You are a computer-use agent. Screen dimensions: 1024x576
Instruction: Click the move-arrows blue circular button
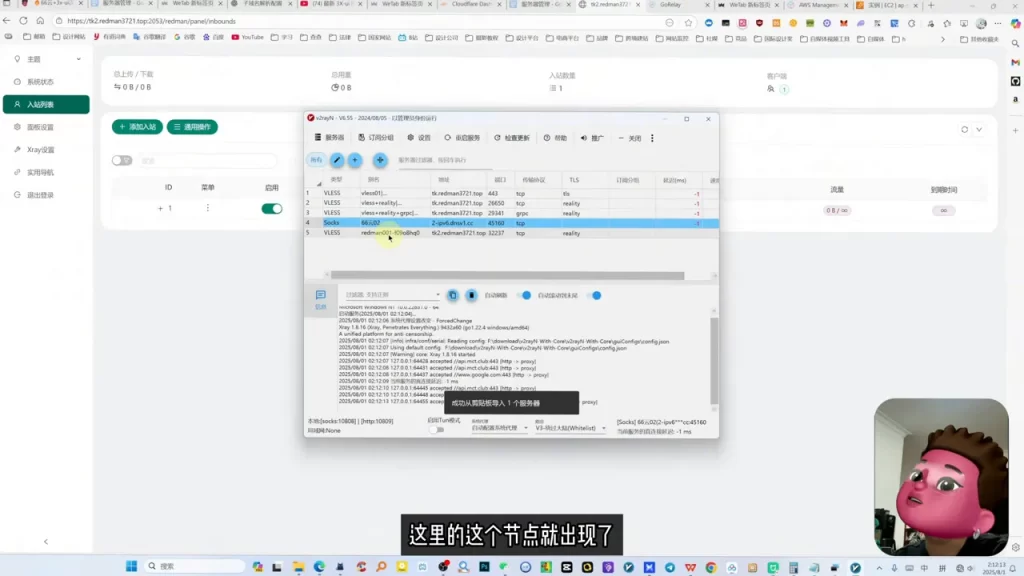(380, 160)
